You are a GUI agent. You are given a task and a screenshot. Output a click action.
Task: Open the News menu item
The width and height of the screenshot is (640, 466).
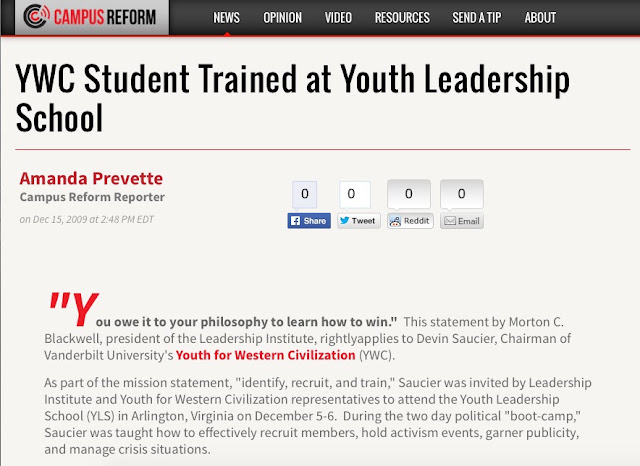pyautogui.click(x=227, y=18)
